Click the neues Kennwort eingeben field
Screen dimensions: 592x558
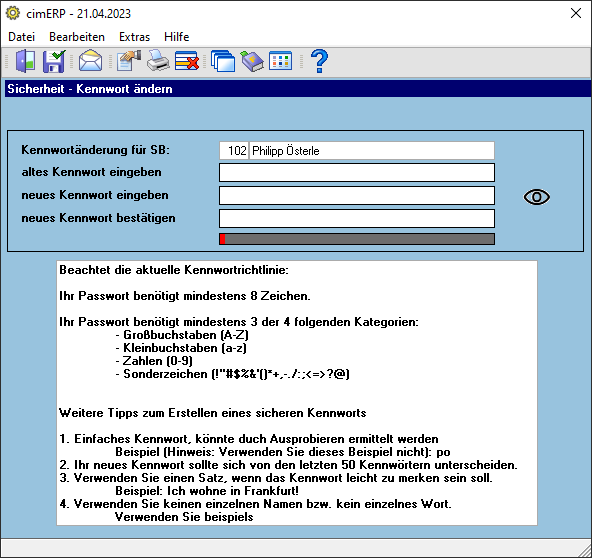[357, 196]
